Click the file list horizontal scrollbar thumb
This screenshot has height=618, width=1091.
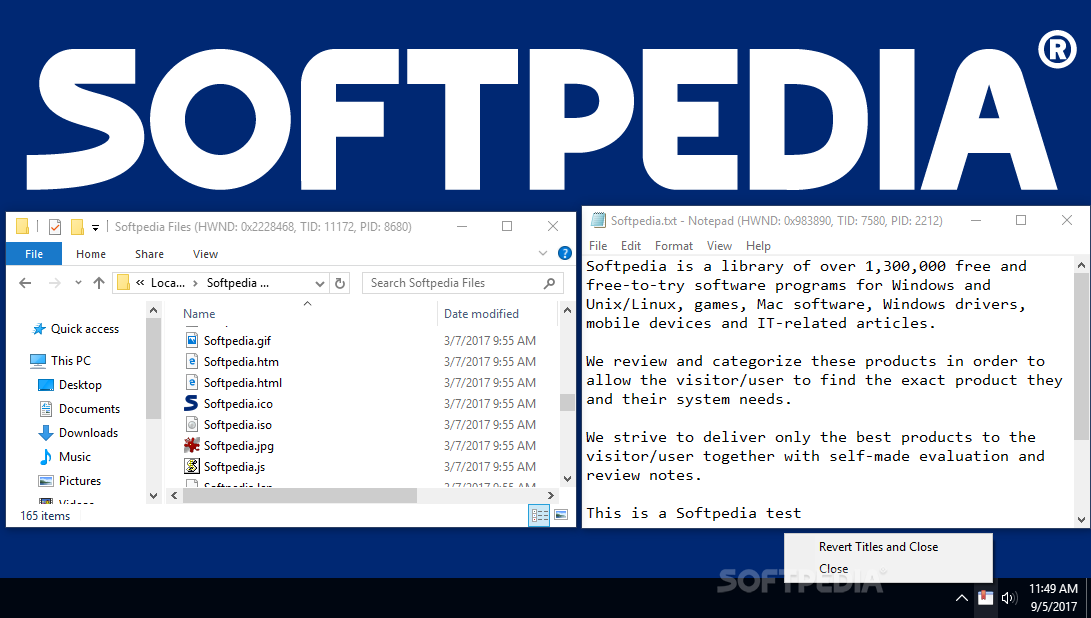pos(299,496)
